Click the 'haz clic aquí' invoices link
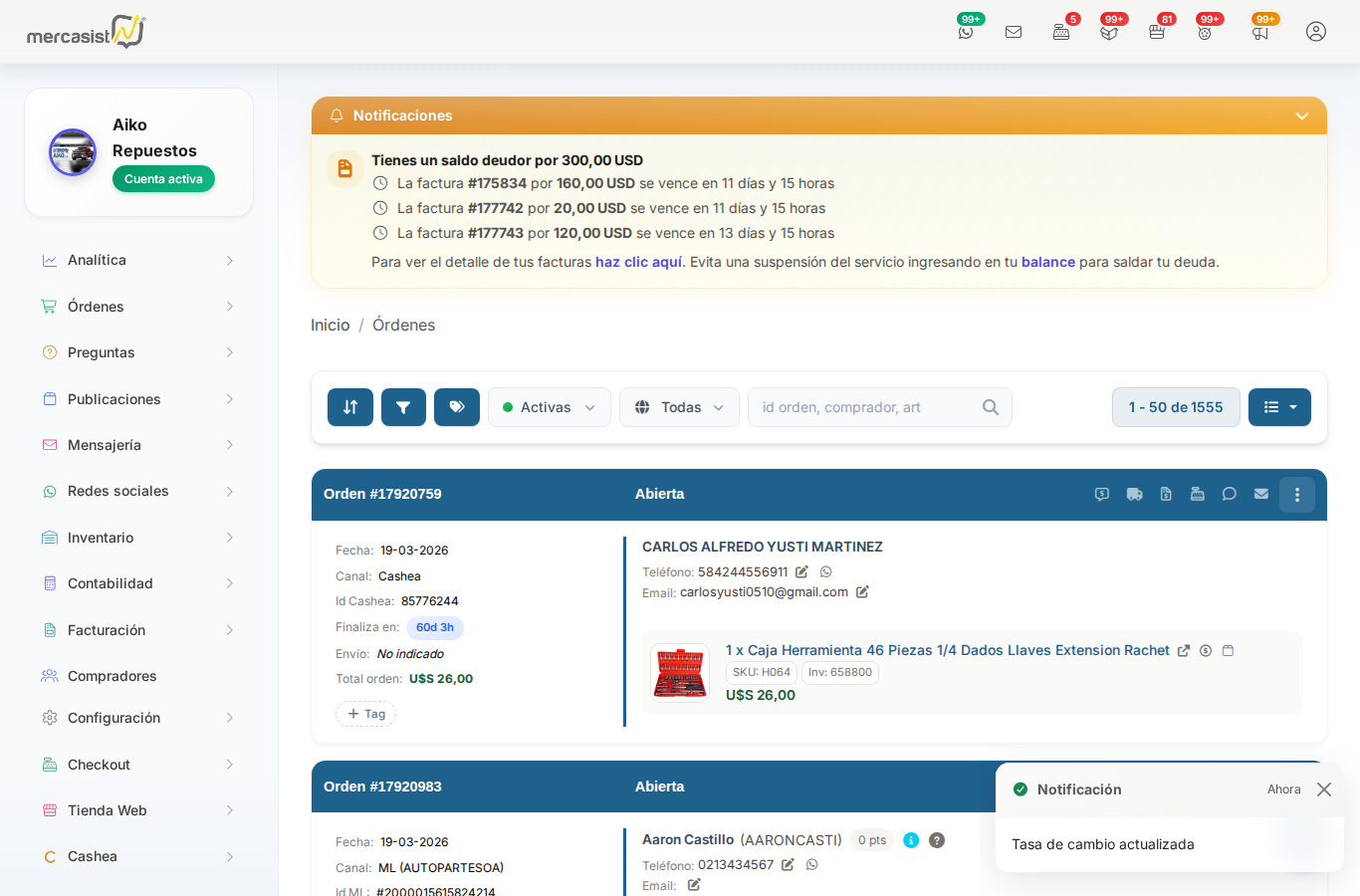 tap(638, 262)
